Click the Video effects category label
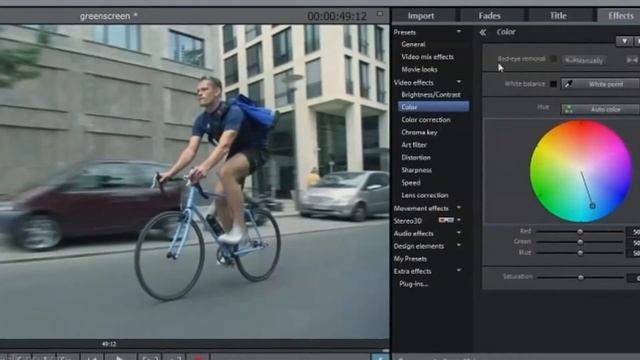Viewport: 640px width, 360px height. (x=413, y=82)
